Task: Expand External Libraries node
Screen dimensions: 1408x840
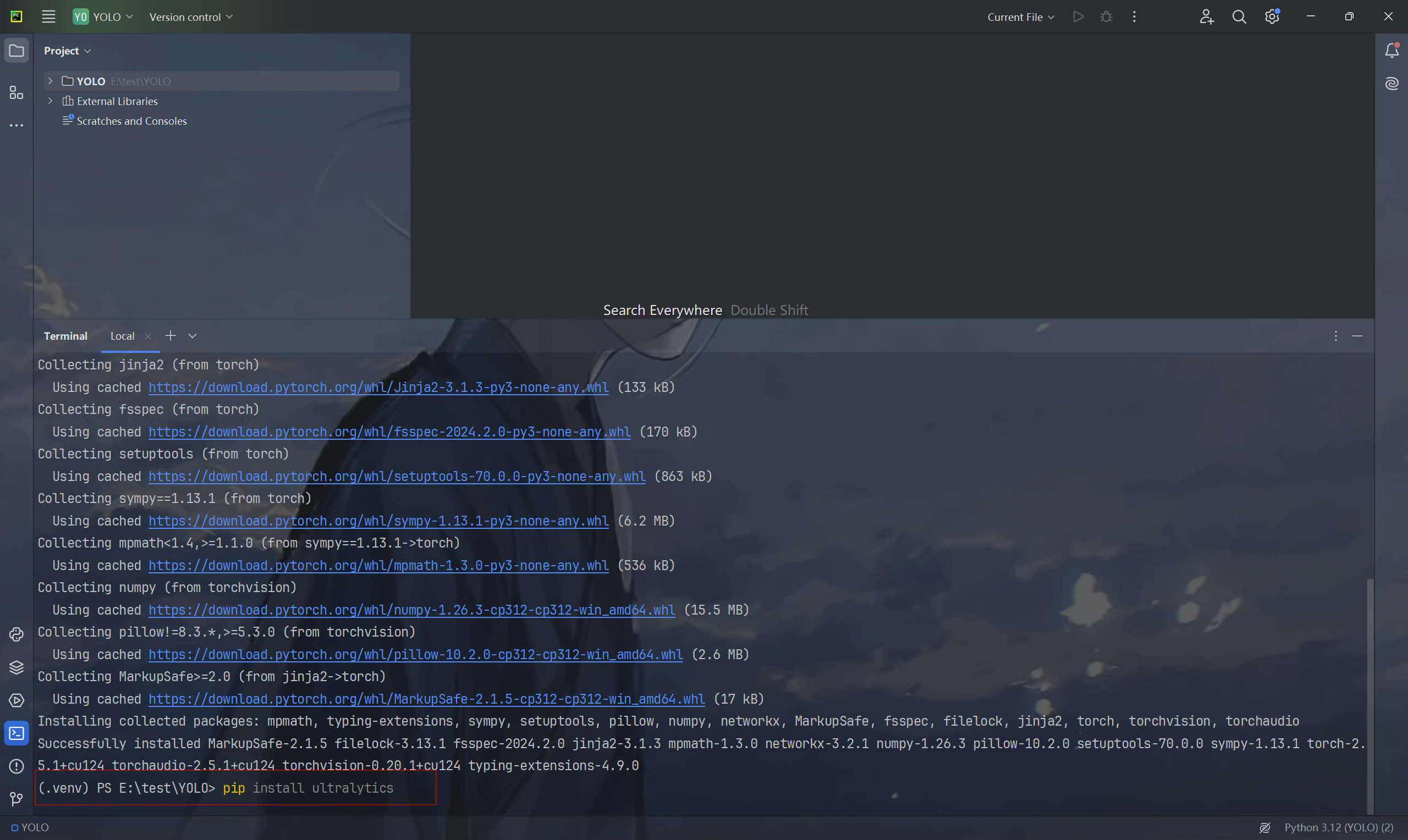Action: (51, 101)
